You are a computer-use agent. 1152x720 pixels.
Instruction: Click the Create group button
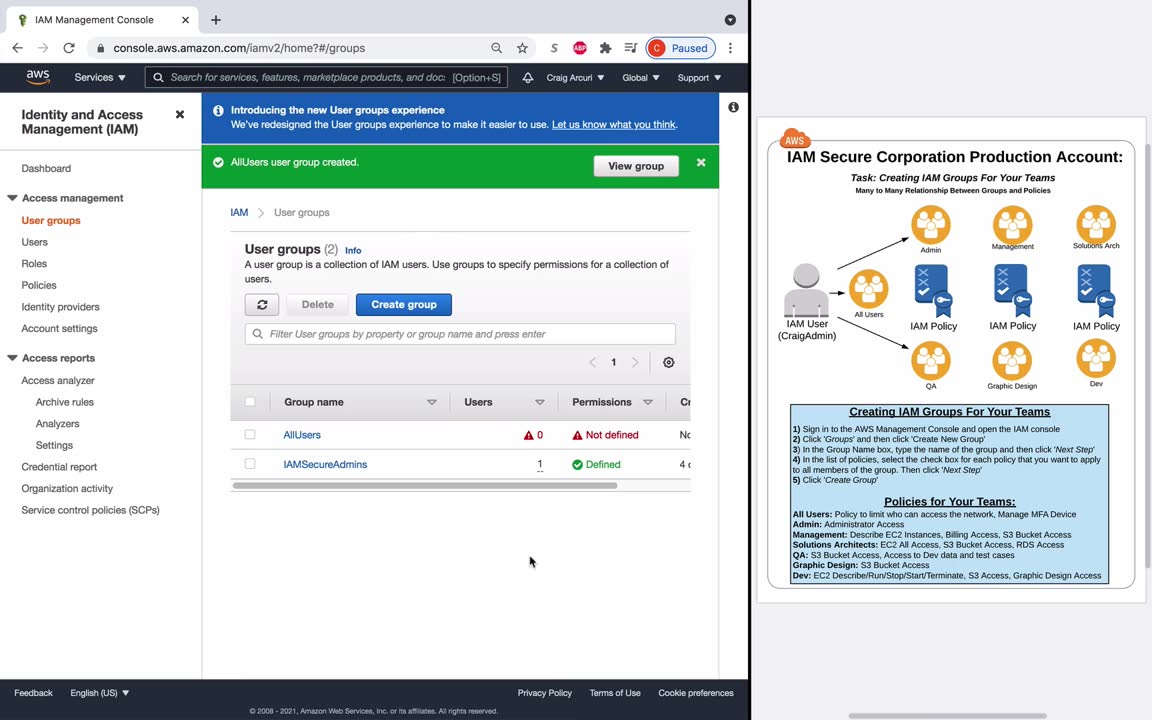403,304
